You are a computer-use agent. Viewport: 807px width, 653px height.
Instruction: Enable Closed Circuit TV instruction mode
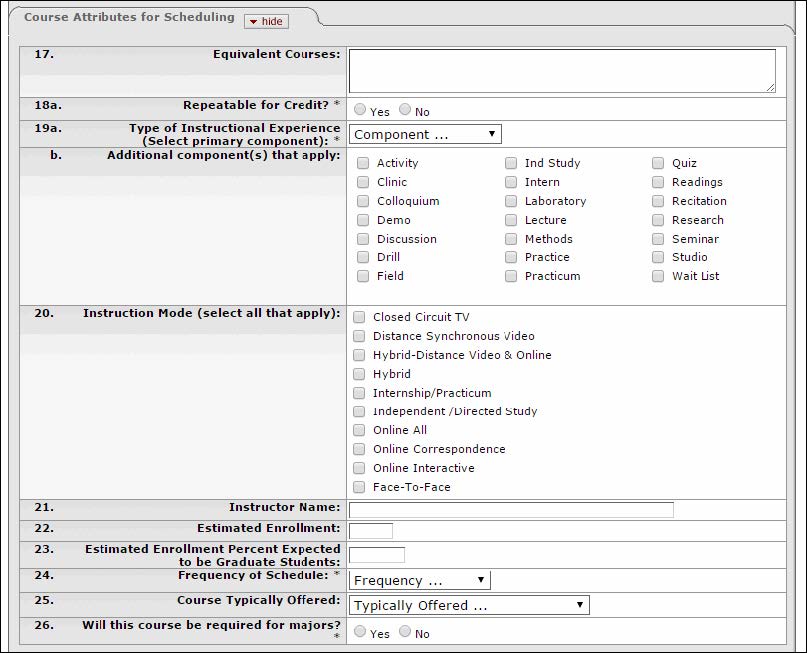pyautogui.click(x=359, y=317)
